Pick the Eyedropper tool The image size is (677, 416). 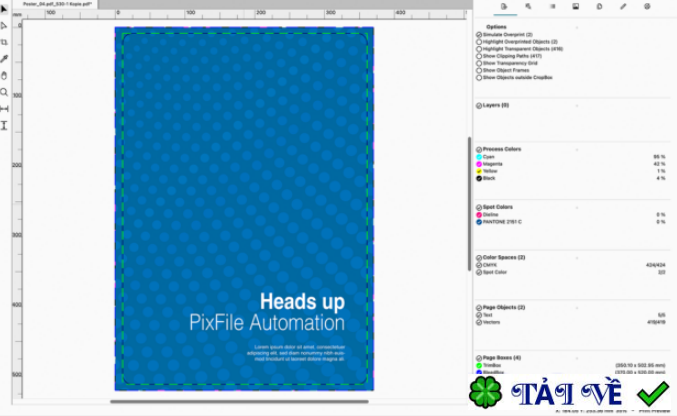4,59
